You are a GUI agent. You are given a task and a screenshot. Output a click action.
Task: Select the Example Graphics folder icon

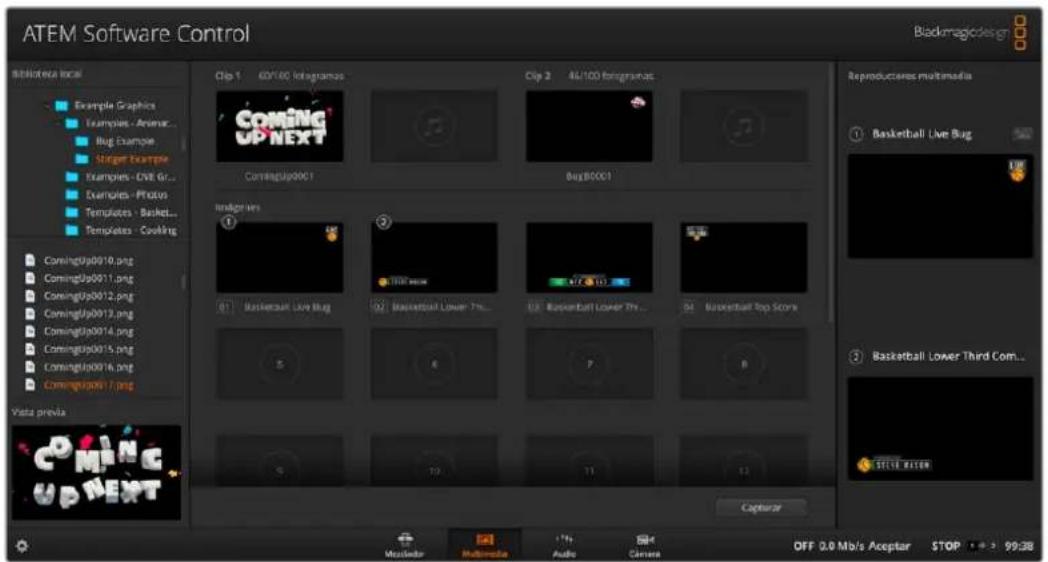pos(61,106)
